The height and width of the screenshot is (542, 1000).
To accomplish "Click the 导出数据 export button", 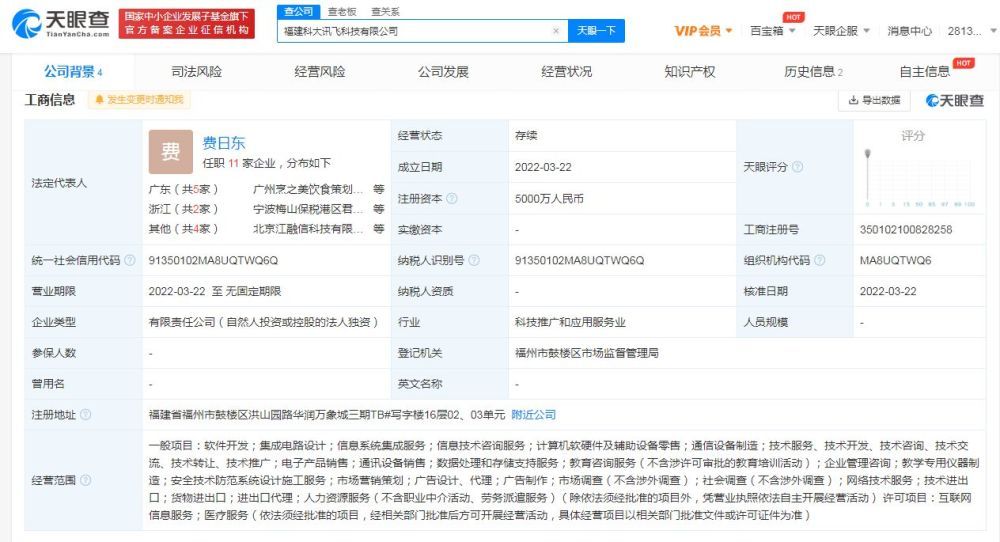I will (x=874, y=100).
